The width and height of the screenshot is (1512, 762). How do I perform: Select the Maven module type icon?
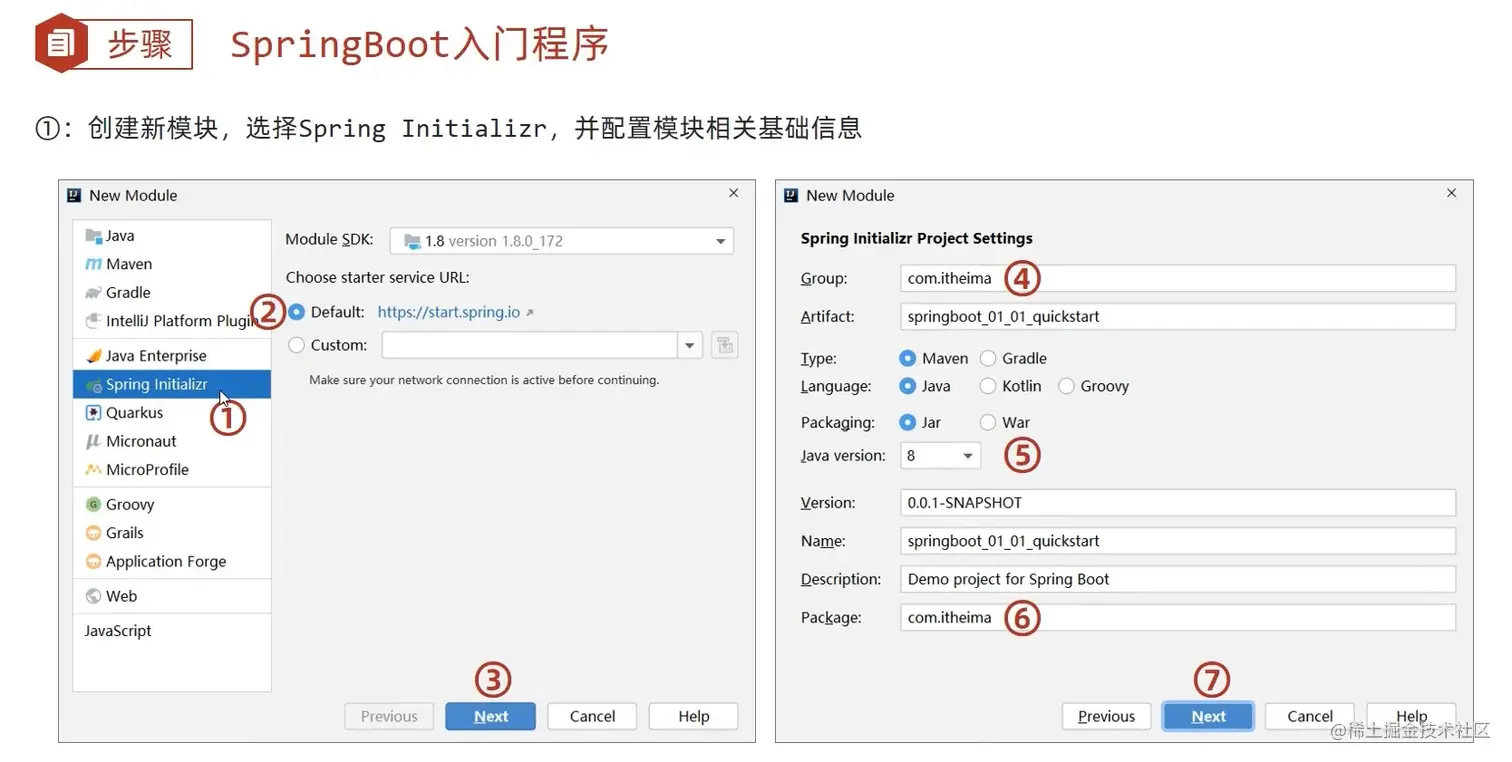(x=95, y=263)
